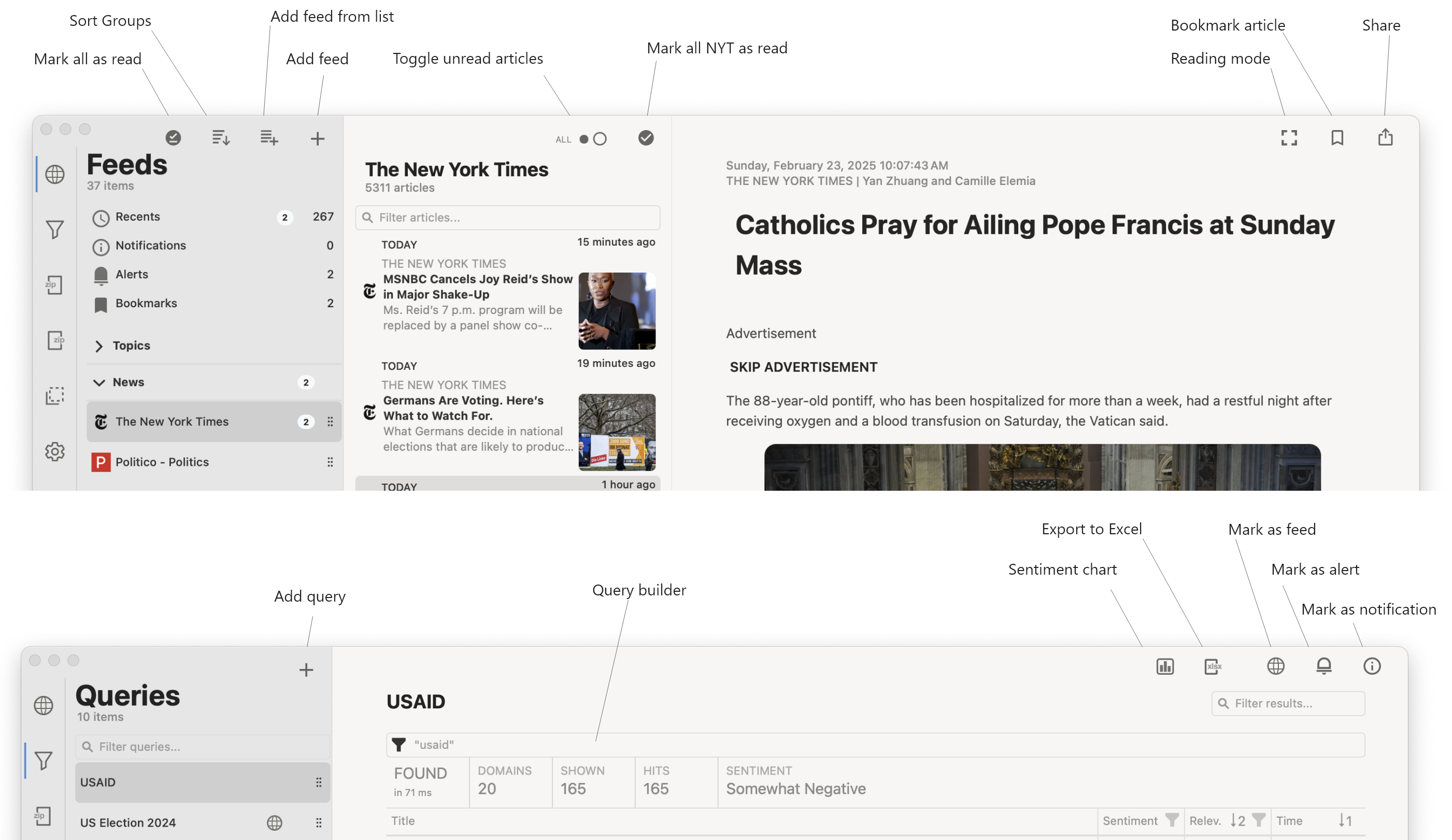The image size is (1452, 840).
Task: Click the Joy Reid article thumbnail
Action: click(x=617, y=311)
